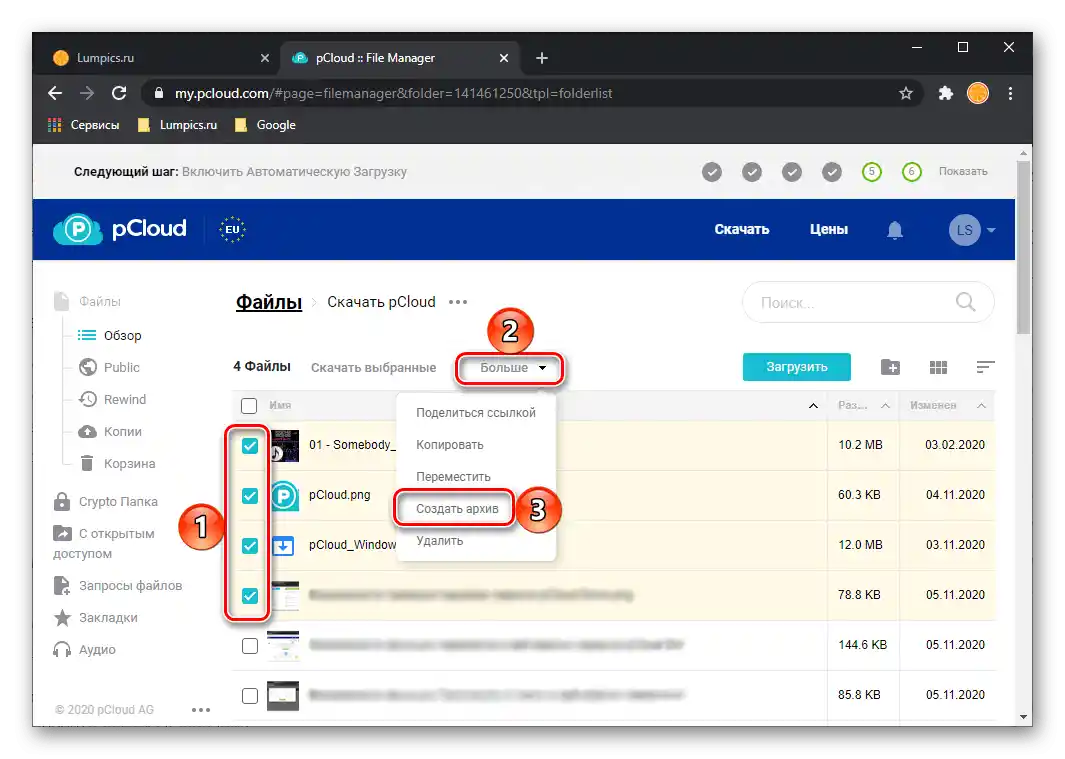Click the new folder icon
1065x759 pixels.
click(x=890, y=368)
